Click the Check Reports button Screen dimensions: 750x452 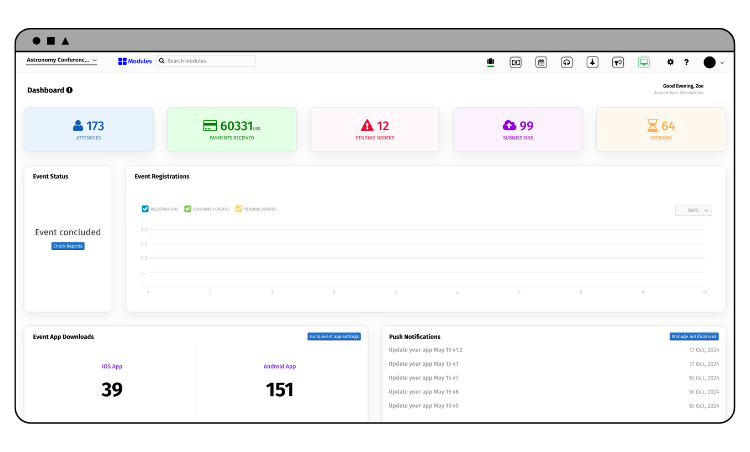[x=68, y=246]
